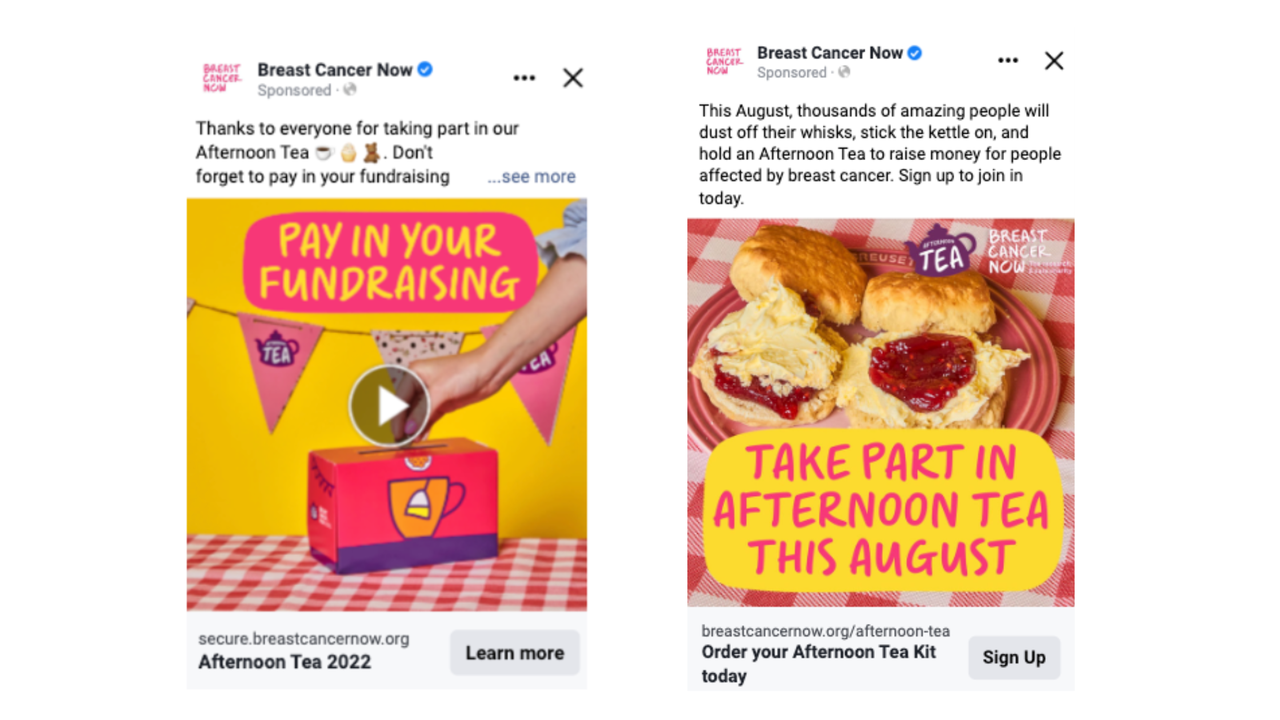This screenshot has width=1280, height=720.
Task: Click the scones Afternoon Tea ad image
Action: (881, 412)
